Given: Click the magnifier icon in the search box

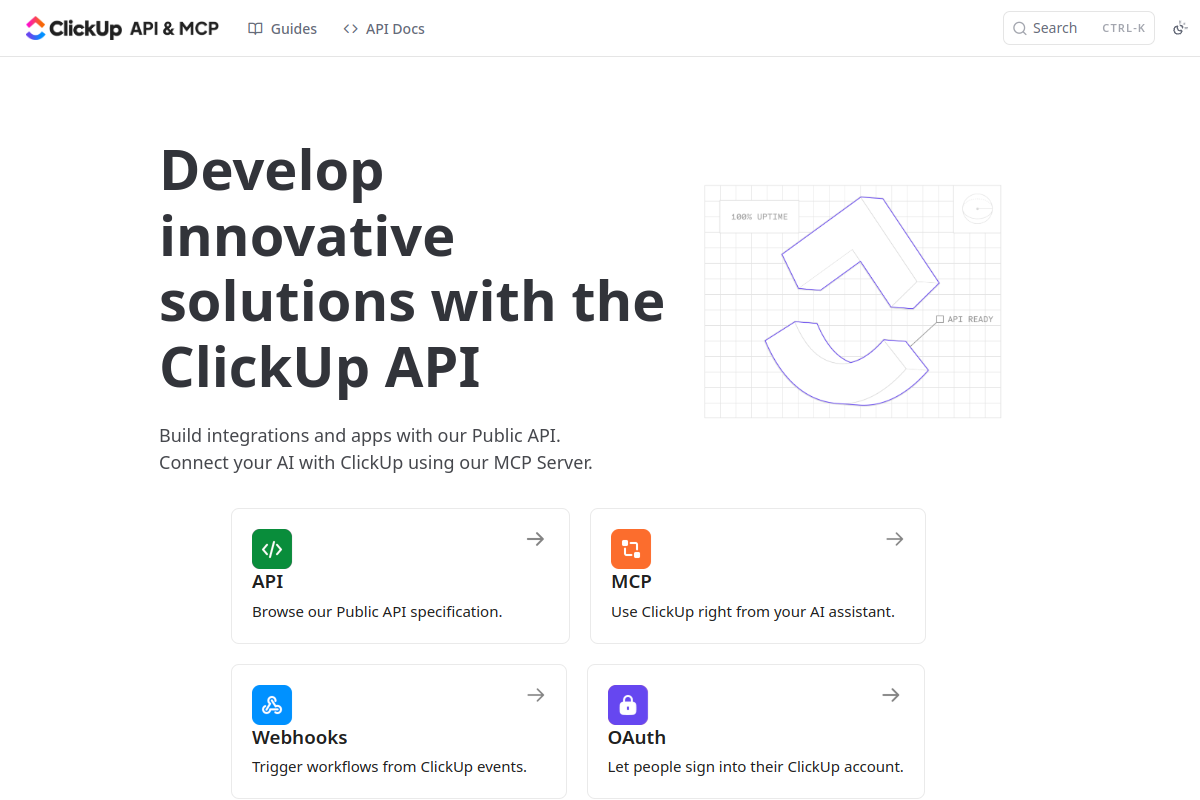Looking at the screenshot, I should pyautogui.click(x=1020, y=28).
